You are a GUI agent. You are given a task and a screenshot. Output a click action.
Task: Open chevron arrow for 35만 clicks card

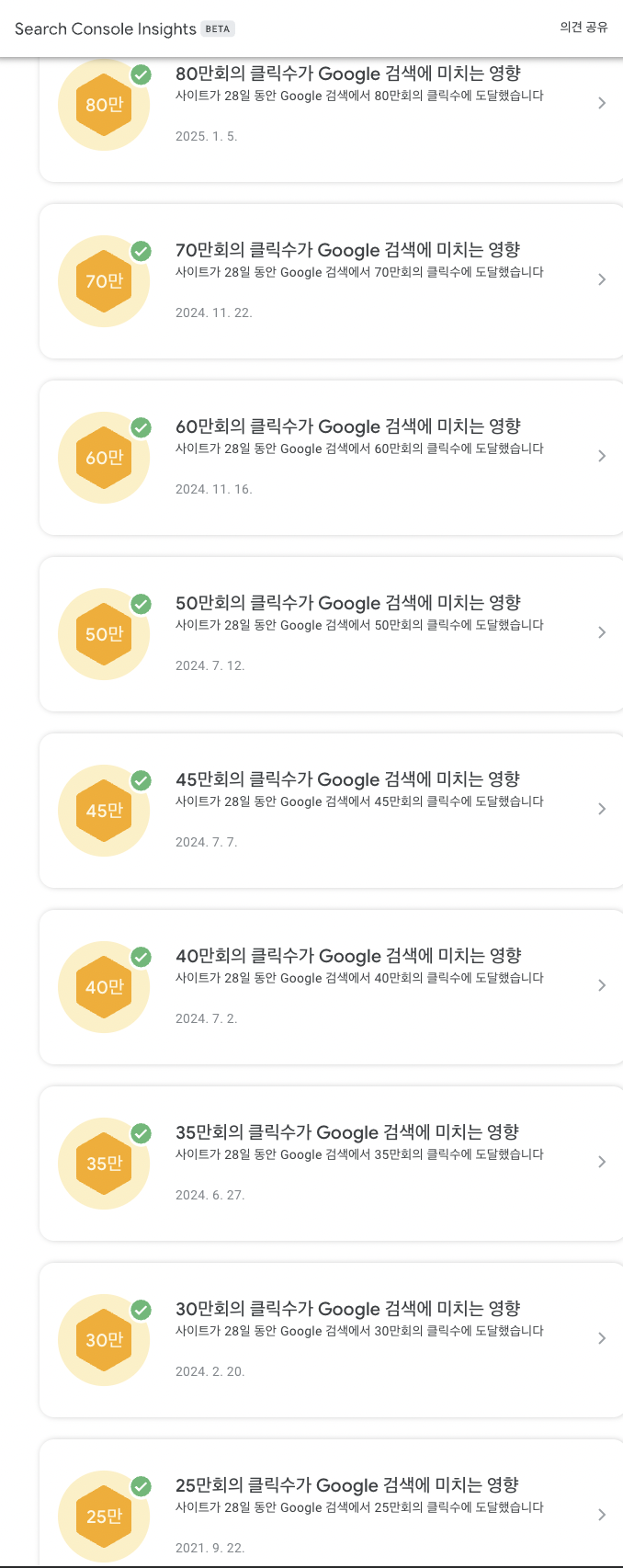(x=602, y=1162)
